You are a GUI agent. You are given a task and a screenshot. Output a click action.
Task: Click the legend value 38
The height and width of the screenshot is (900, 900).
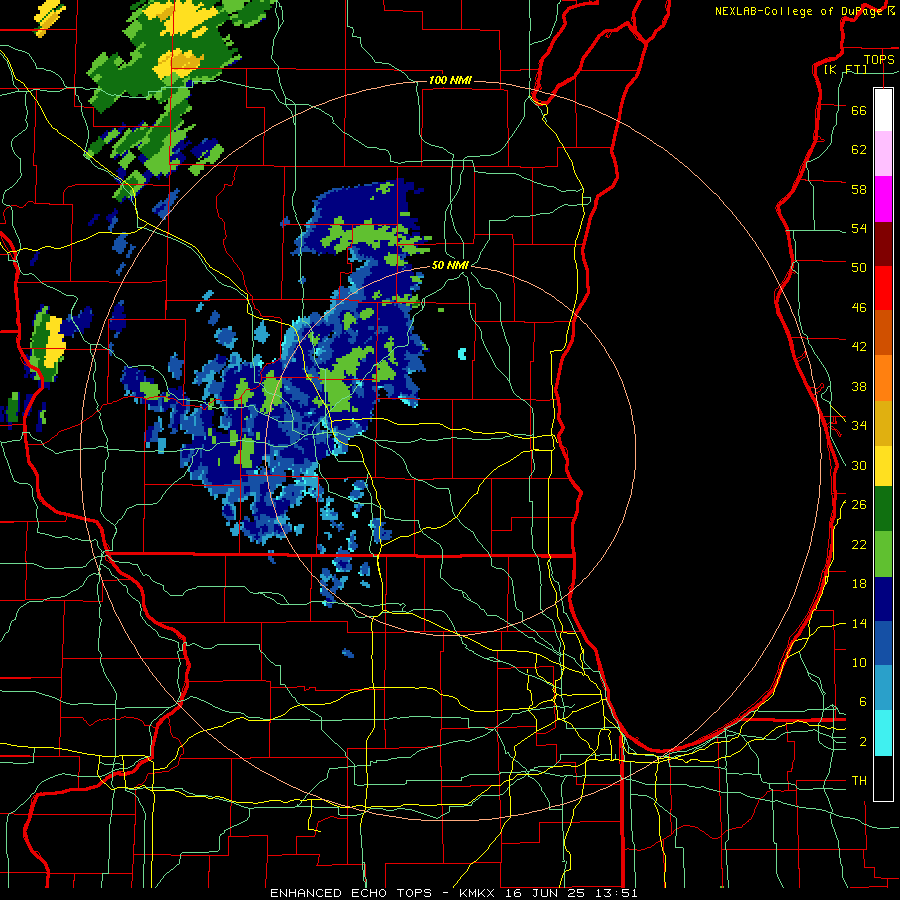tap(859, 386)
